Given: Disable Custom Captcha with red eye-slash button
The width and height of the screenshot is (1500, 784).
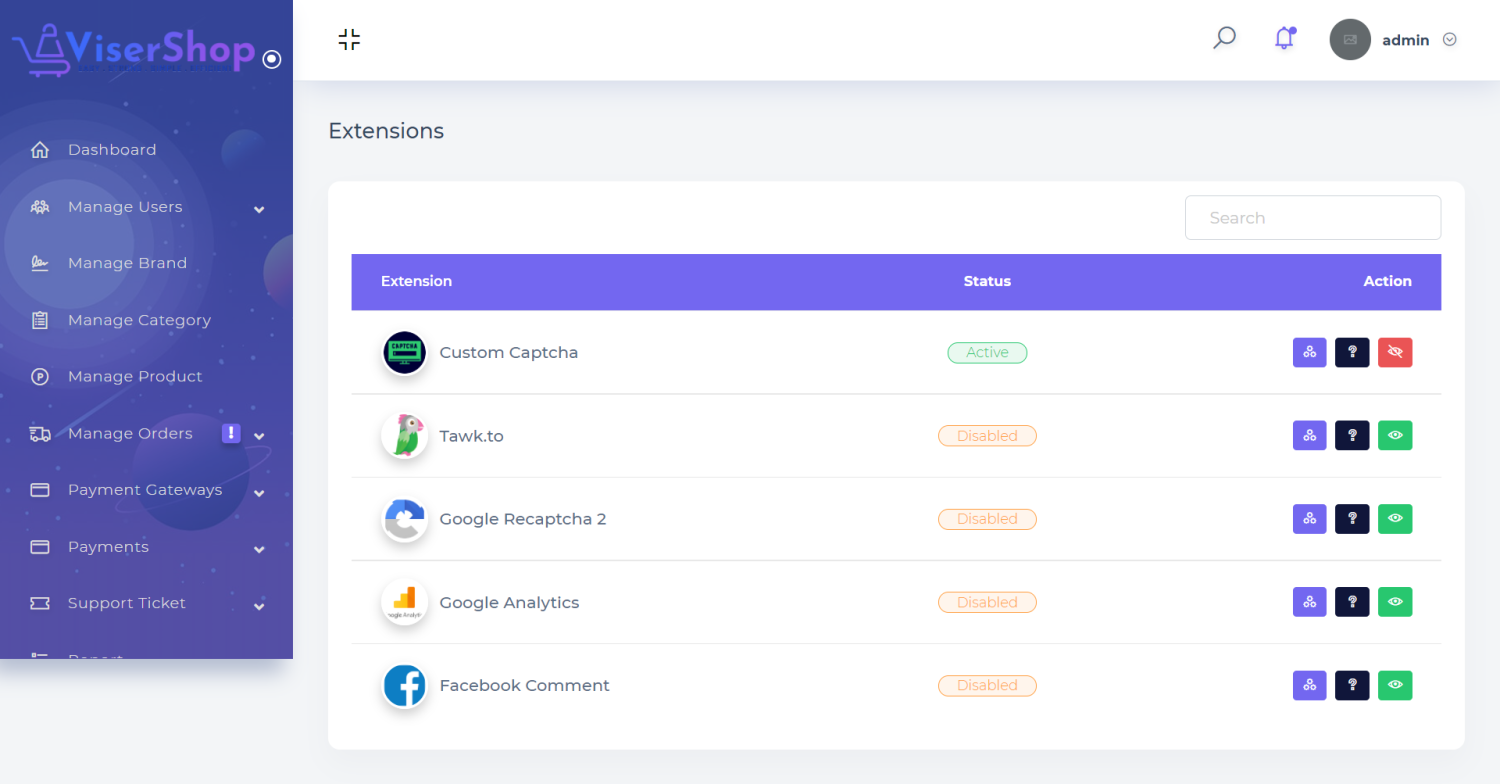Looking at the screenshot, I should point(1395,352).
